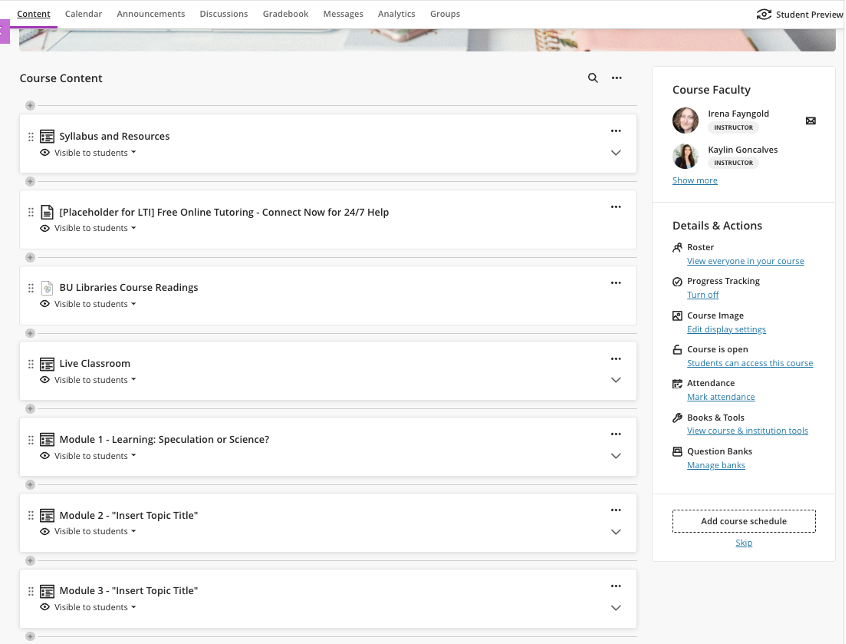Screen dimensions: 846x644
Task: Click the drag handle beside Live Classroom
Action: click(31, 364)
